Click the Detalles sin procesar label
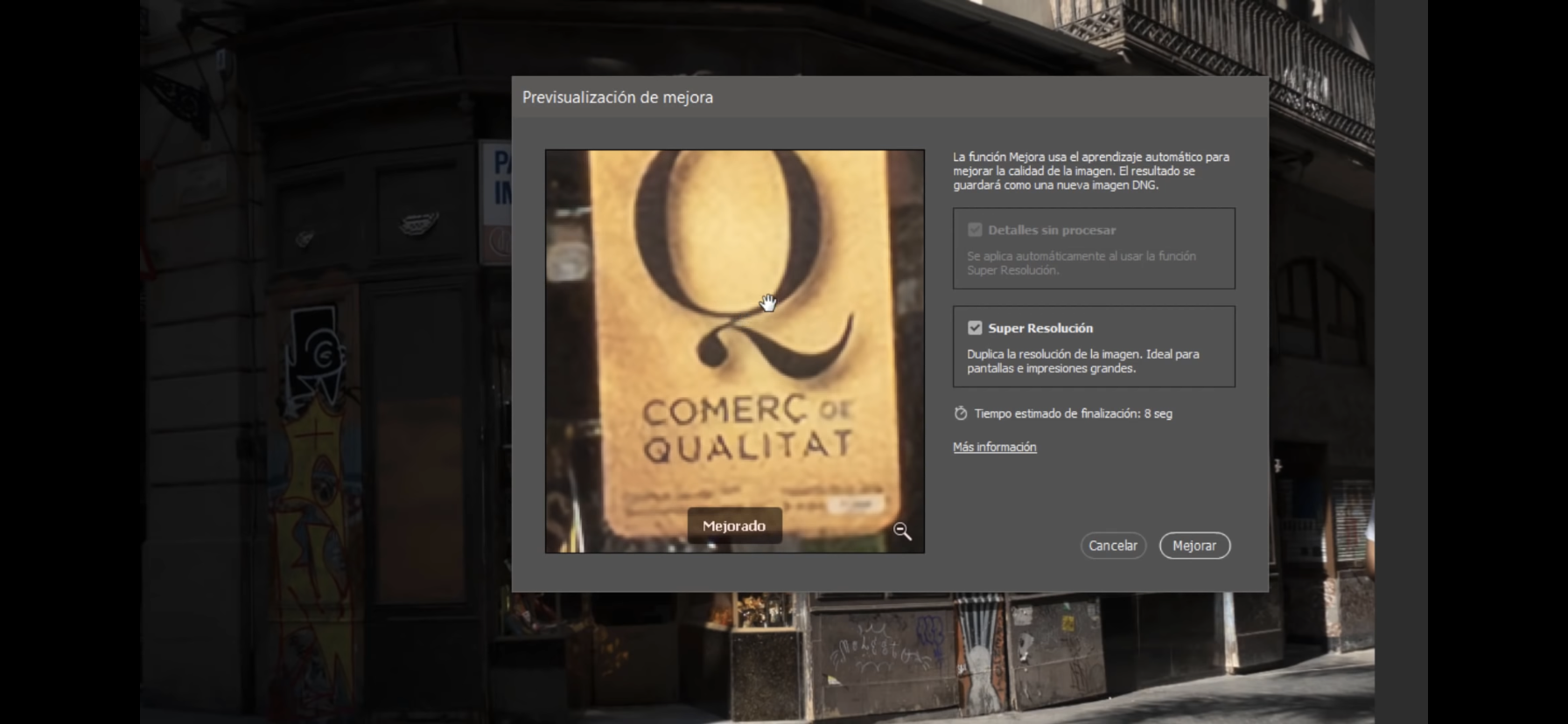 click(1052, 230)
